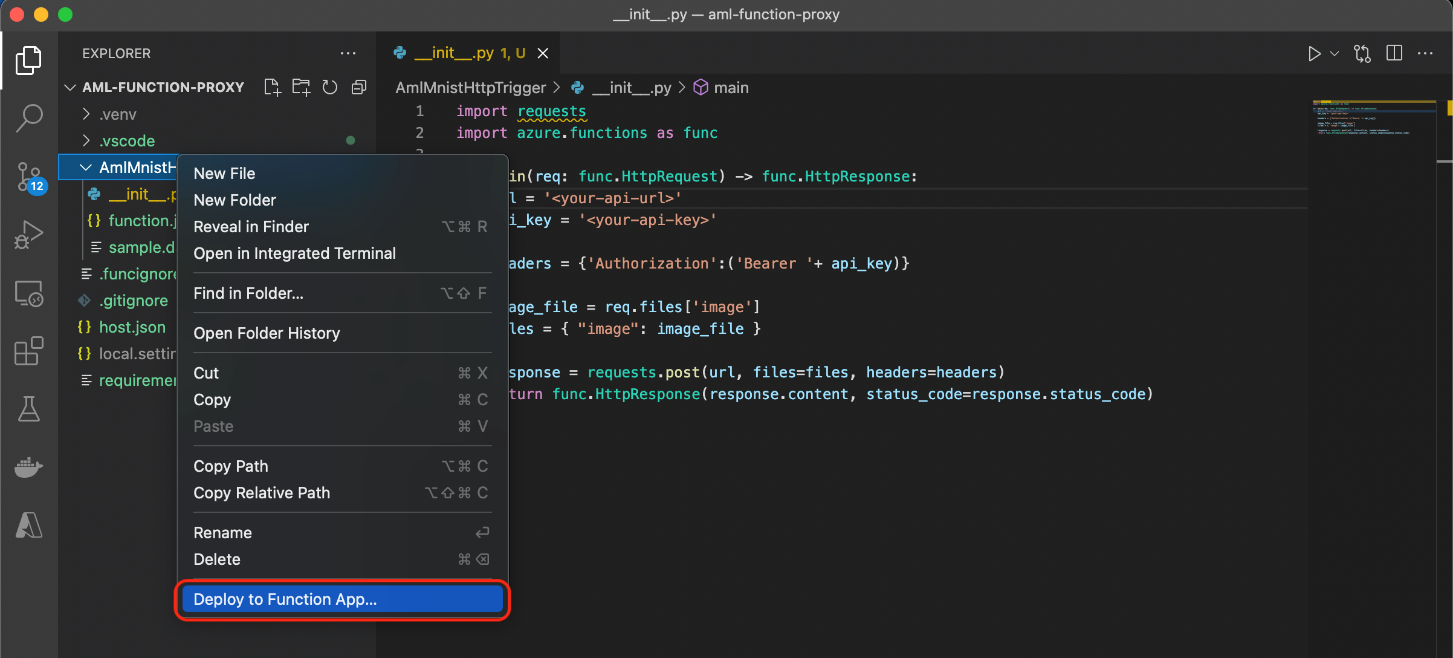
Task: Open the compare changes icon in editor toolbar
Action: [x=1362, y=54]
